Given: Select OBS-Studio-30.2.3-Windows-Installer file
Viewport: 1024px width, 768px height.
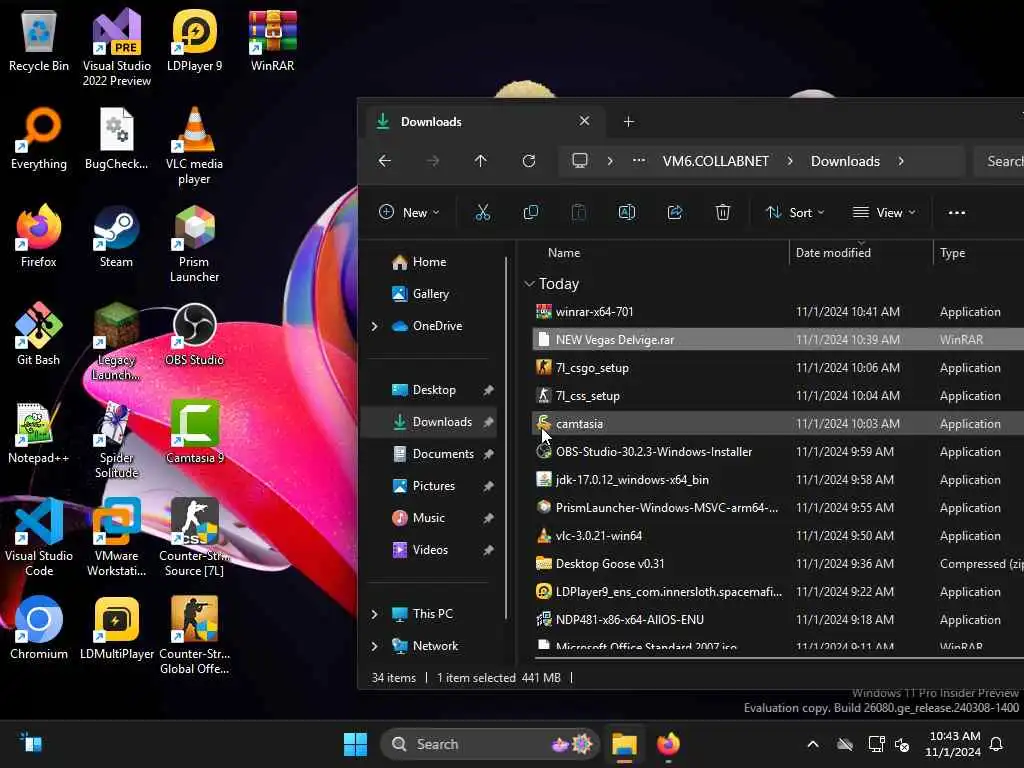Looking at the screenshot, I should (x=778, y=451).
